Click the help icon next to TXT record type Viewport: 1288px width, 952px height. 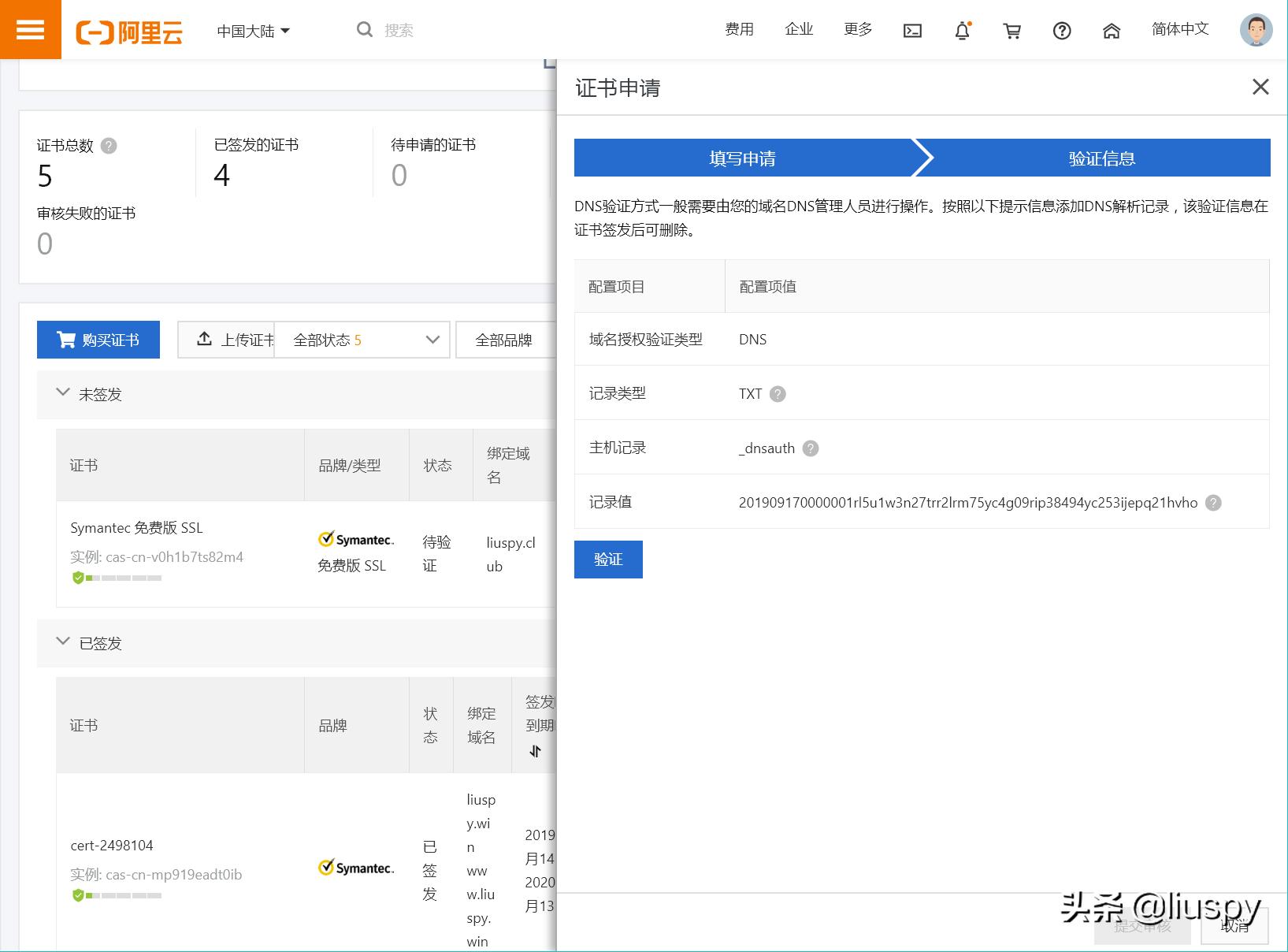(x=778, y=394)
